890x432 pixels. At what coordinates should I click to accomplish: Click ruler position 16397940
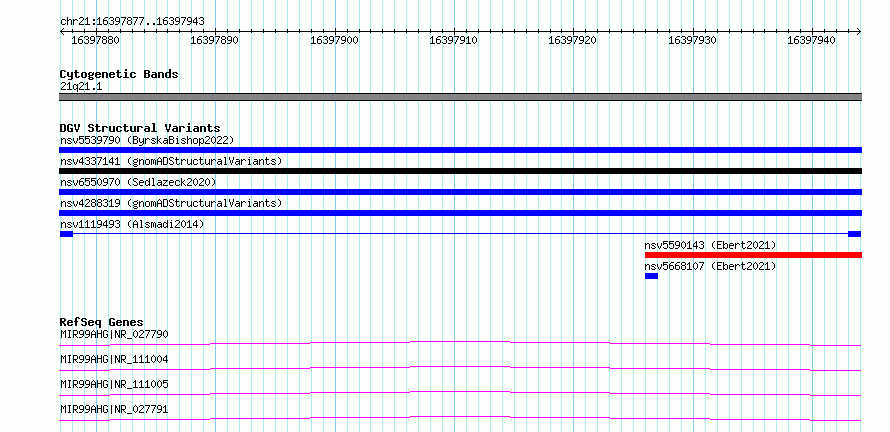click(x=812, y=41)
